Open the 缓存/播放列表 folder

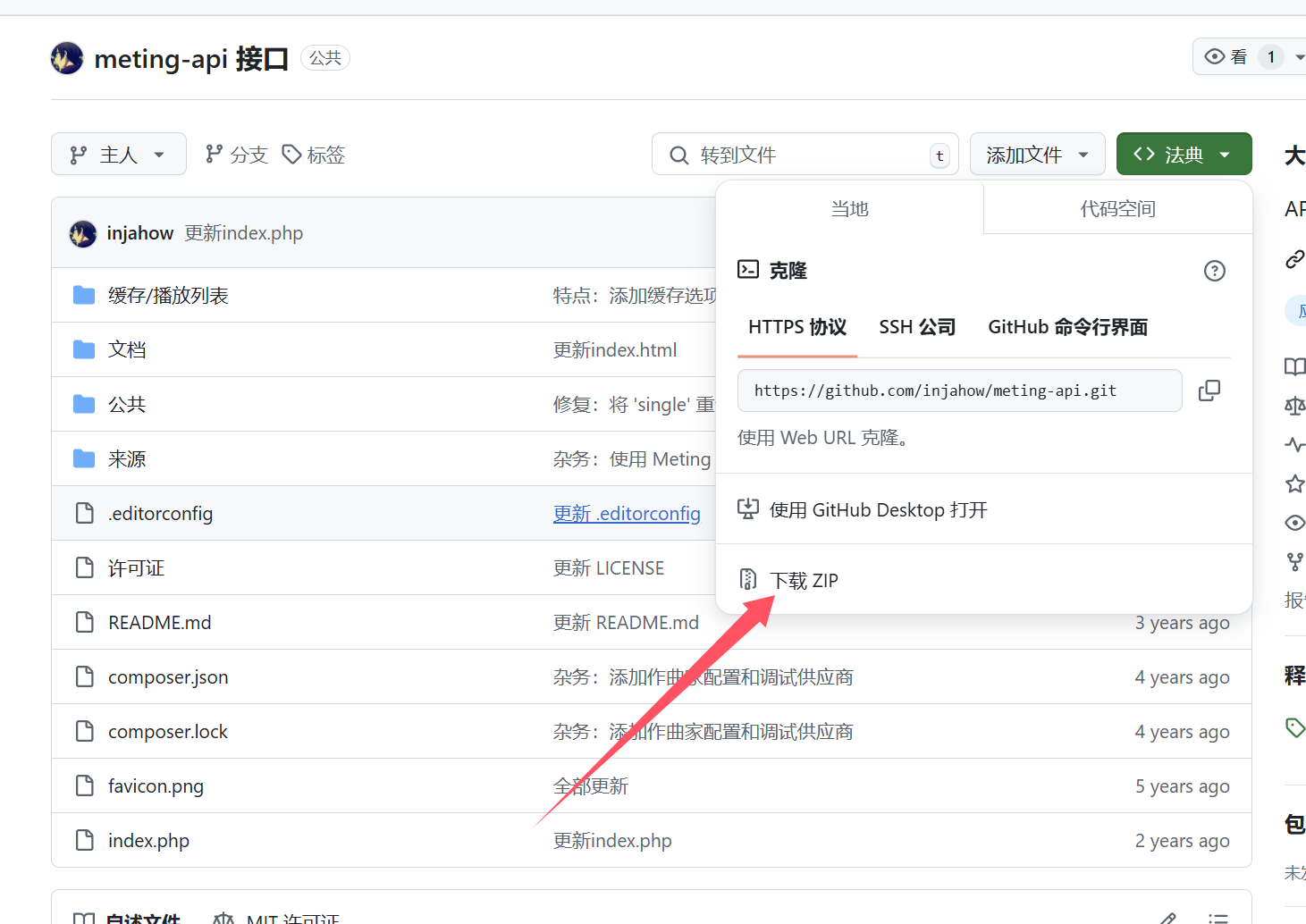tap(168, 296)
